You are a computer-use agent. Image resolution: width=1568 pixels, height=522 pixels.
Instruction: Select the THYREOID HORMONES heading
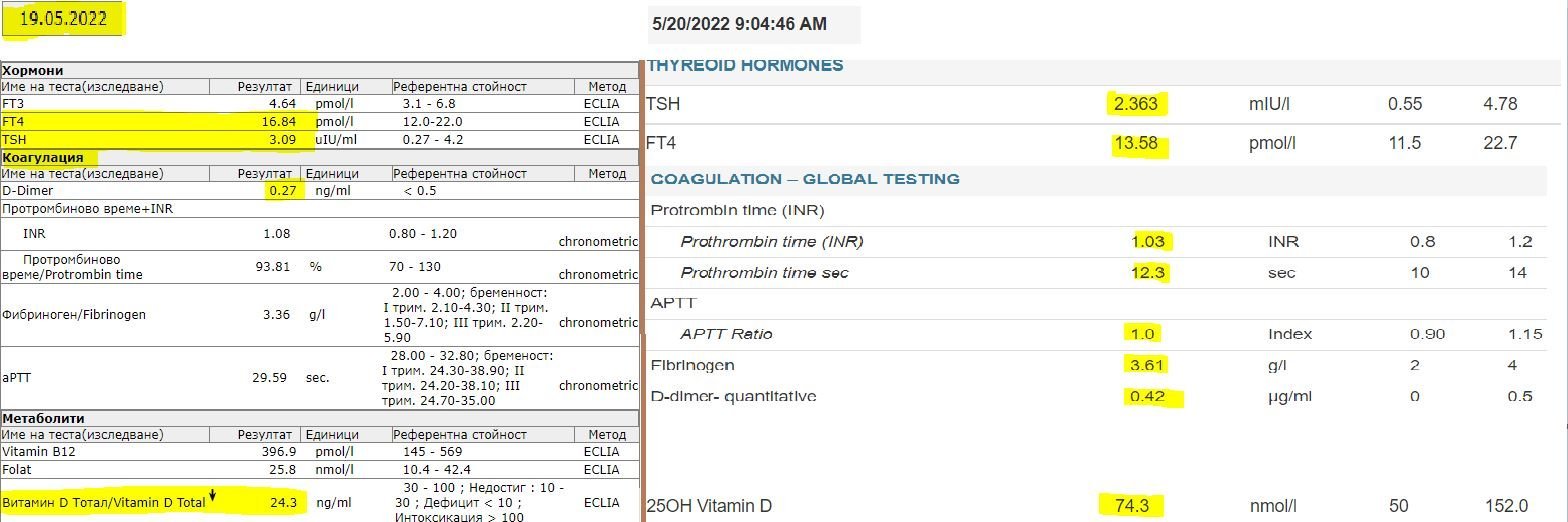[745, 66]
